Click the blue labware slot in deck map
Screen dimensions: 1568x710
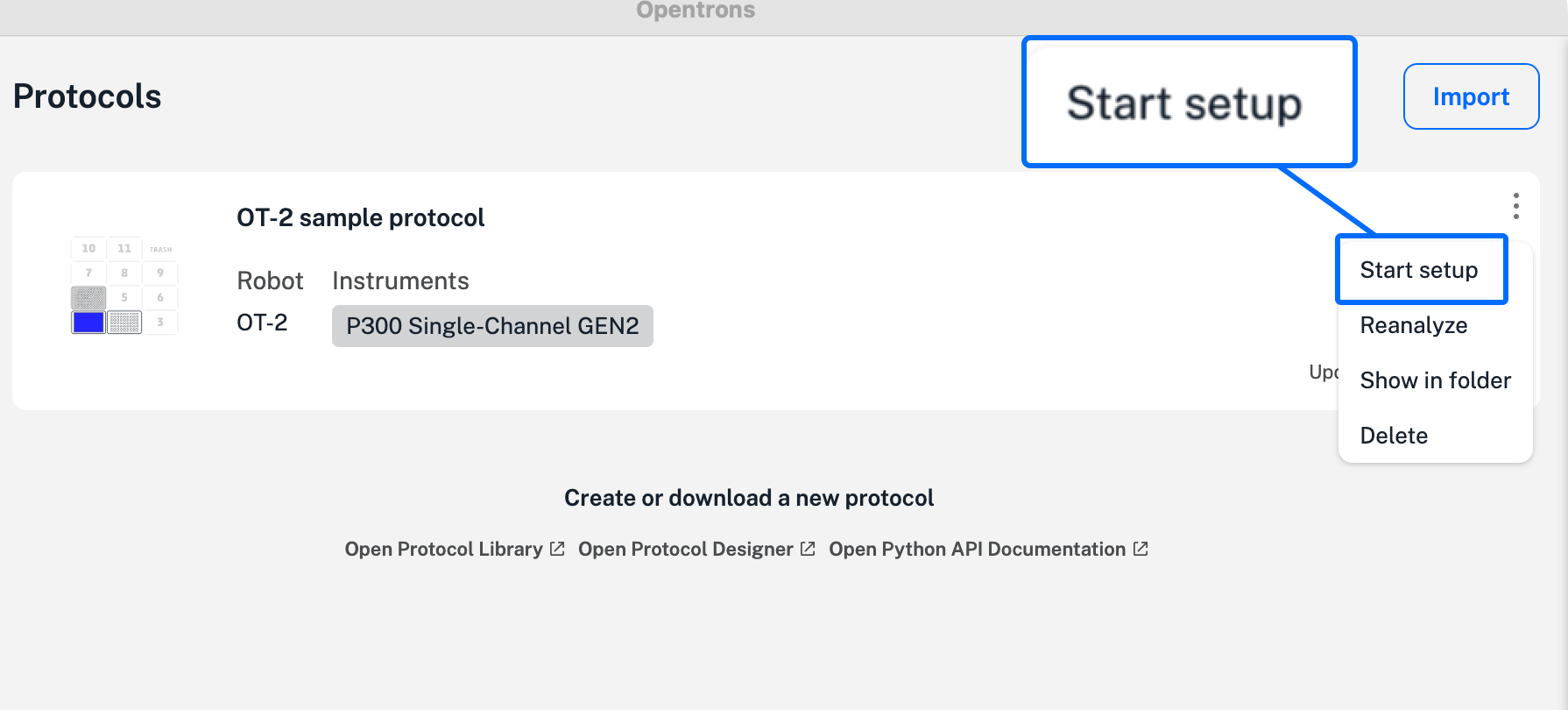(x=88, y=323)
